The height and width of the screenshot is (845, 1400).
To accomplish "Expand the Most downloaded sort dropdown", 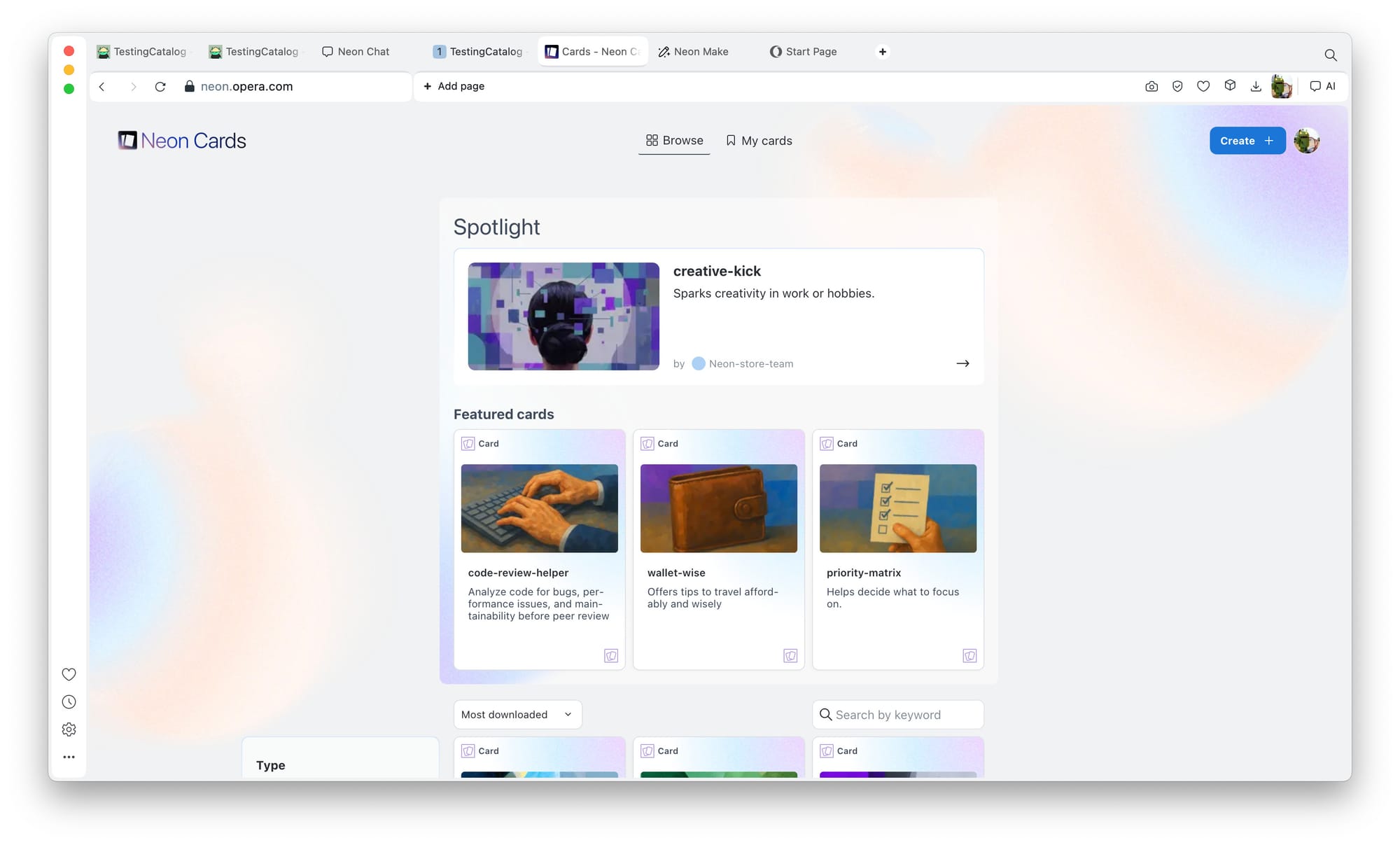I will click(x=517, y=714).
